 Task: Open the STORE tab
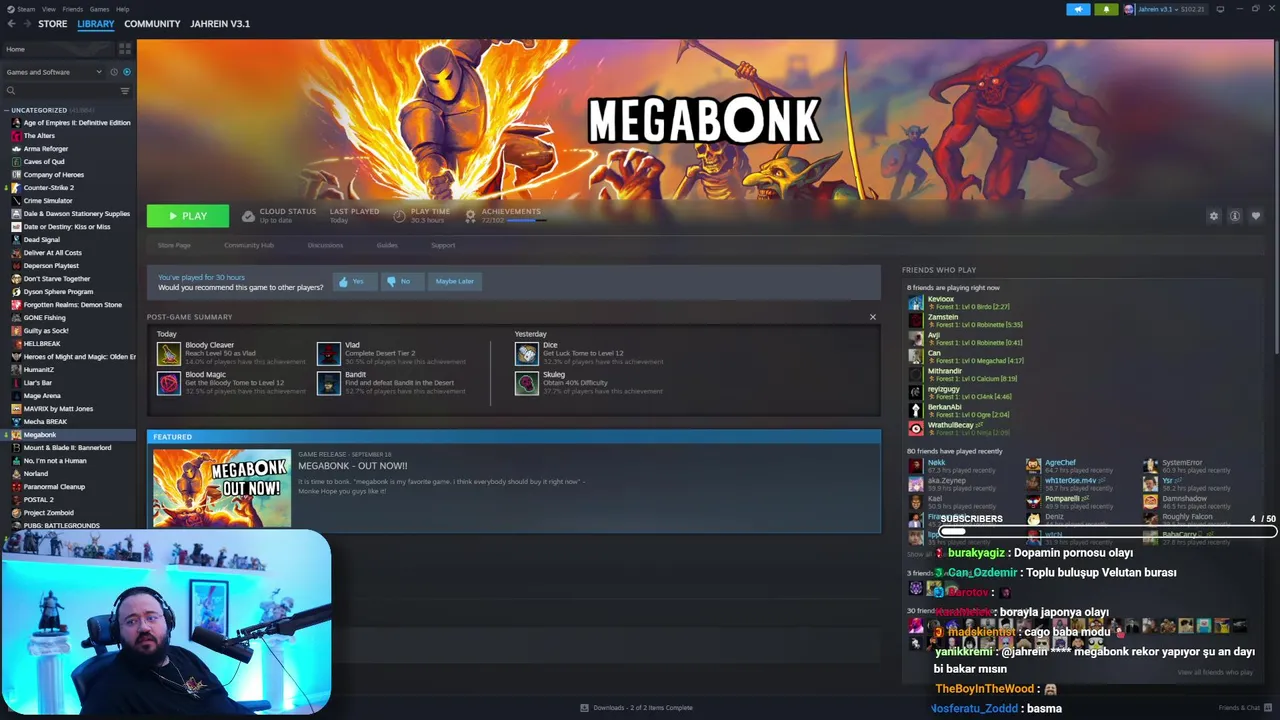(52, 24)
